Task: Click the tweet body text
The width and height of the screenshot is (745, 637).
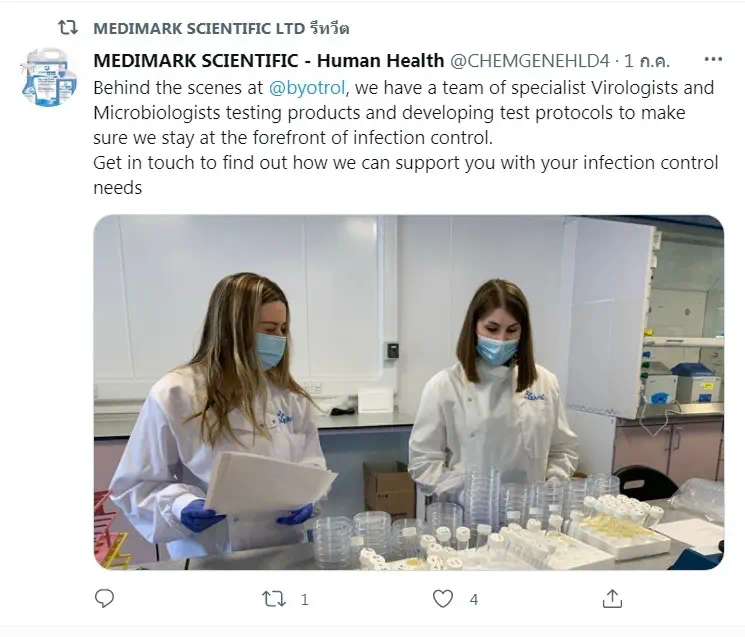Action: pos(406,137)
